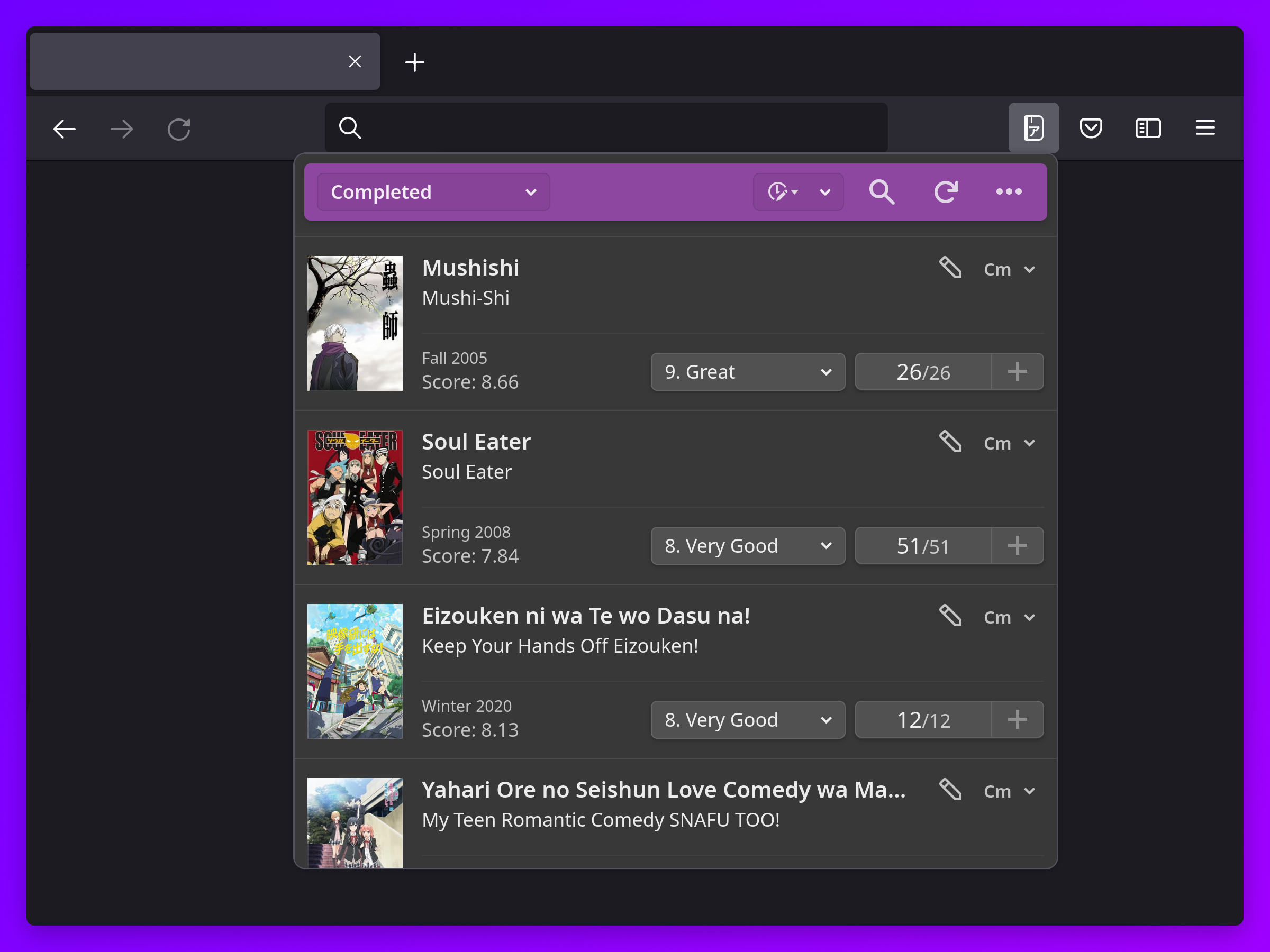
Task: Click Score: 8.66 text
Action: point(470,382)
